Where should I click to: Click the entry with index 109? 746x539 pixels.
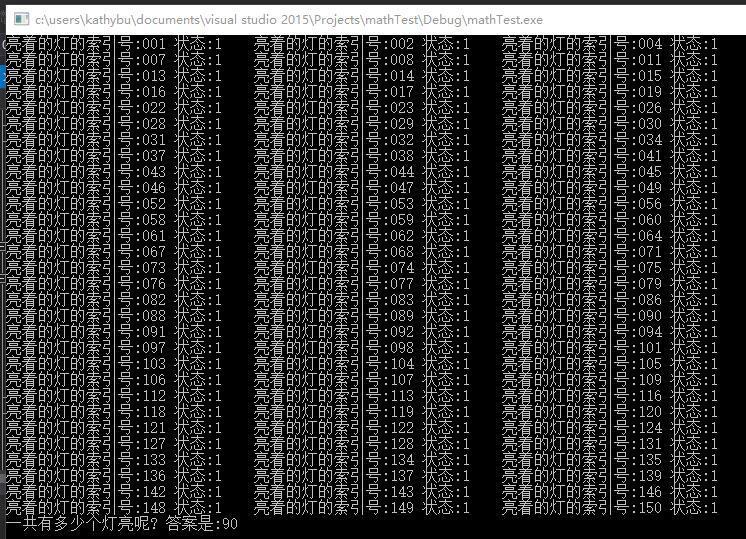click(x=610, y=380)
